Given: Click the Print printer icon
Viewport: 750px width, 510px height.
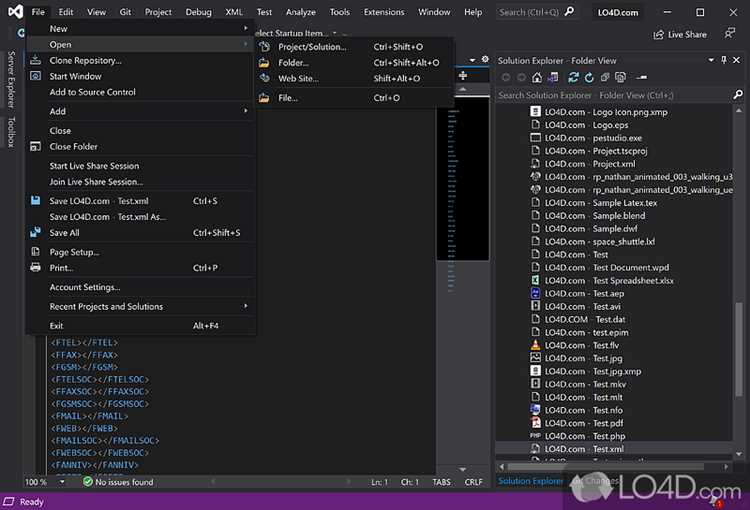Looking at the screenshot, I should click(35, 267).
